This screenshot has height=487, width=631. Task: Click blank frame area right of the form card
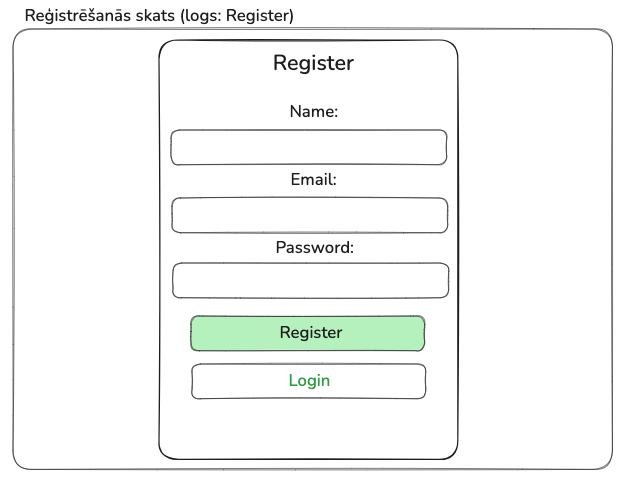click(x=535, y=250)
